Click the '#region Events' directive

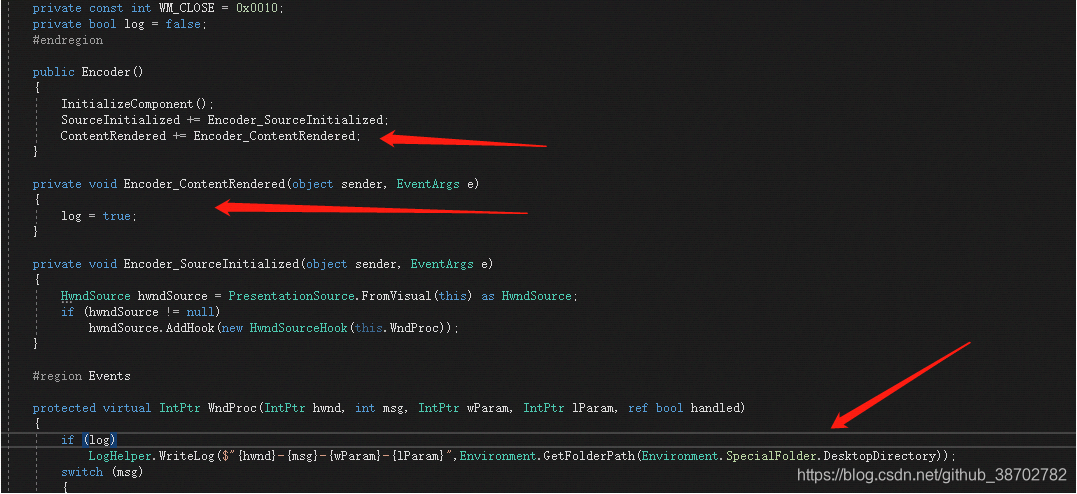81,376
